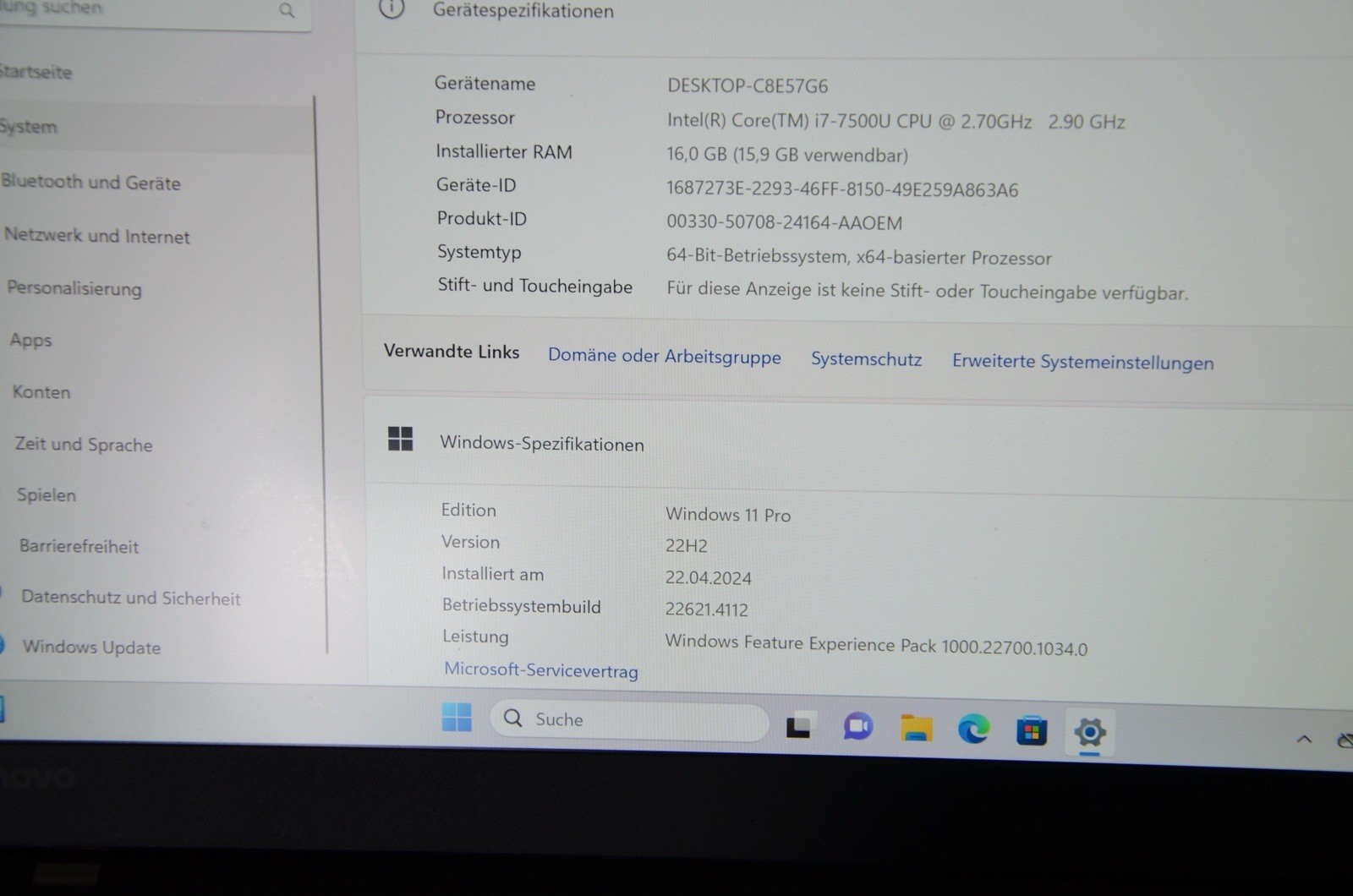Click device name DESKTOP-C8E57G6

(748, 85)
